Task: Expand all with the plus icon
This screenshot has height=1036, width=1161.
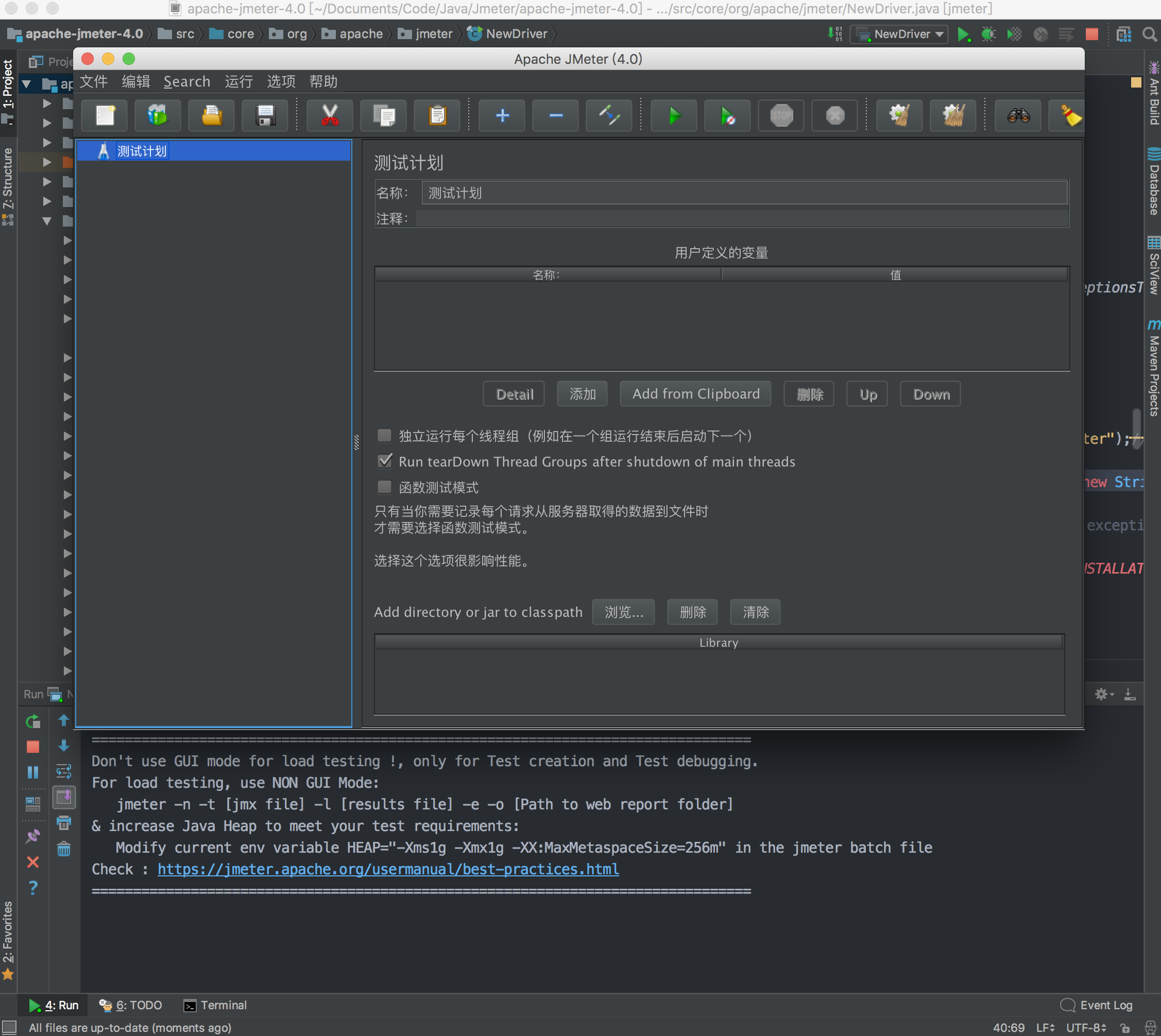Action: pos(502,115)
